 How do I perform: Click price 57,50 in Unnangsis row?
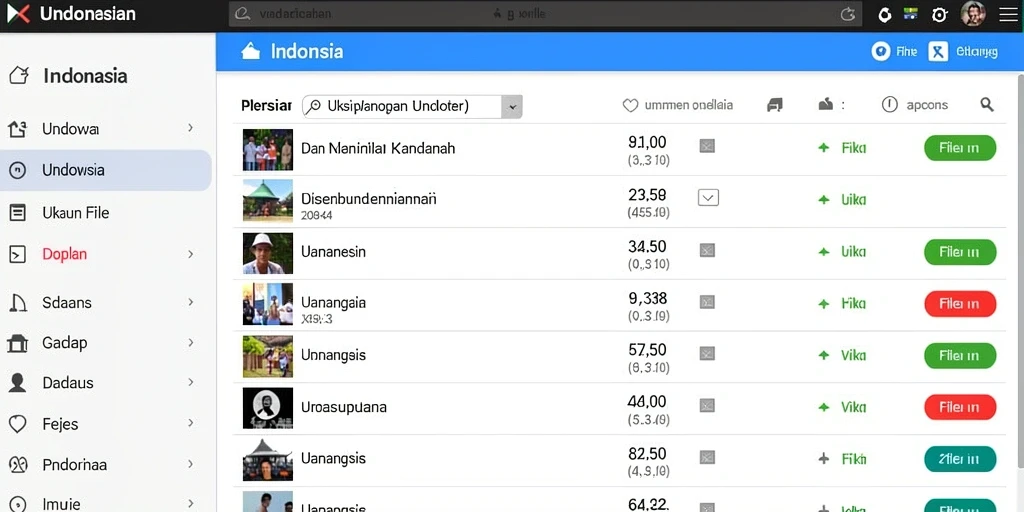[647, 350]
